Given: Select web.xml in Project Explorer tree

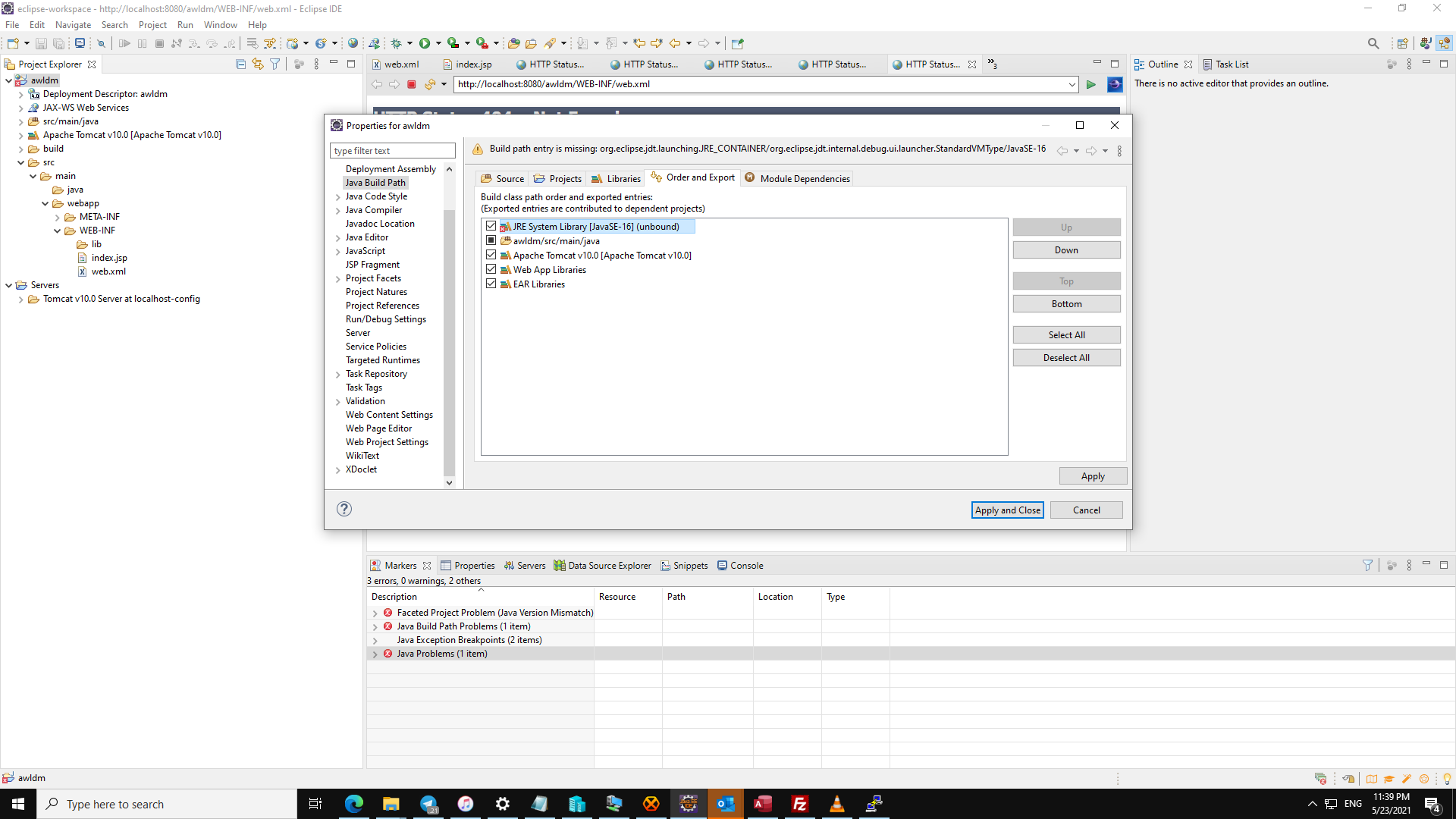Looking at the screenshot, I should tap(108, 271).
